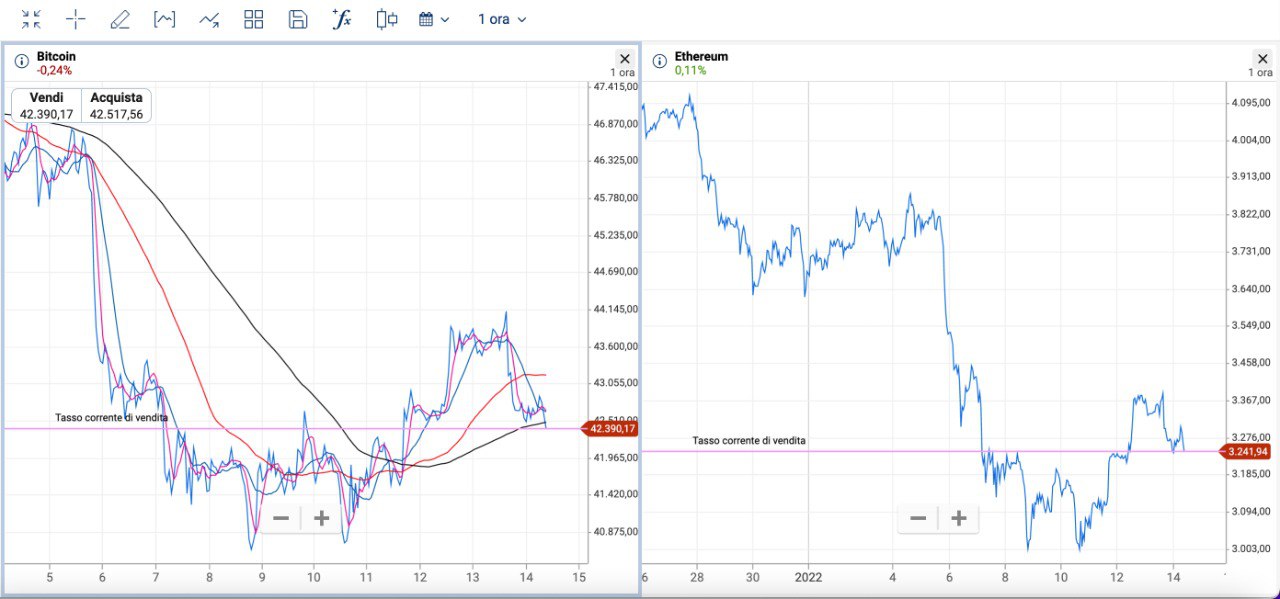Click 'Tasso corrente di vendita' on Ethereum chart
The image size is (1280, 599).
coord(749,440)
